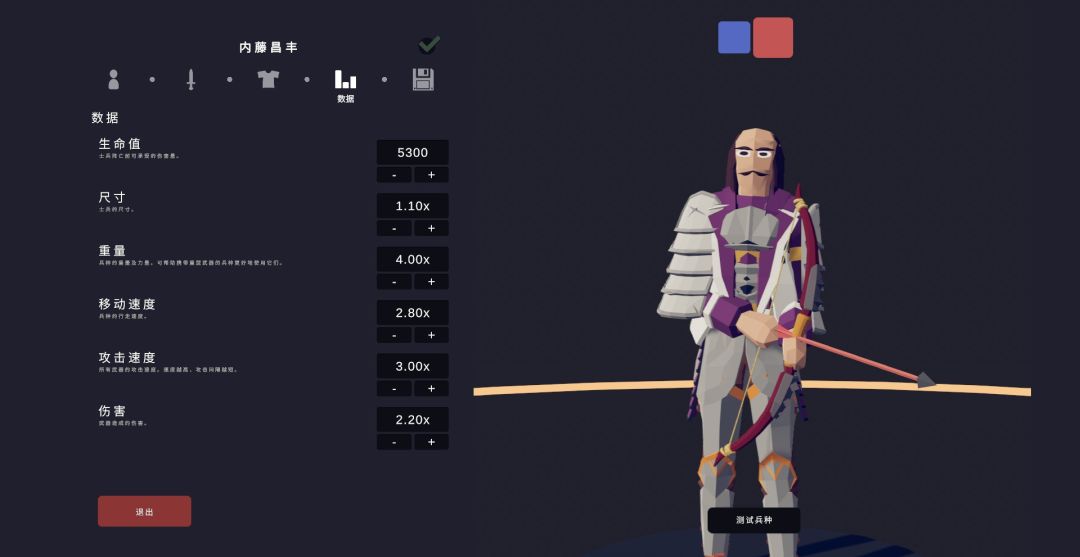Increase 尺寸 with the plus button

[x=431, y=228]
